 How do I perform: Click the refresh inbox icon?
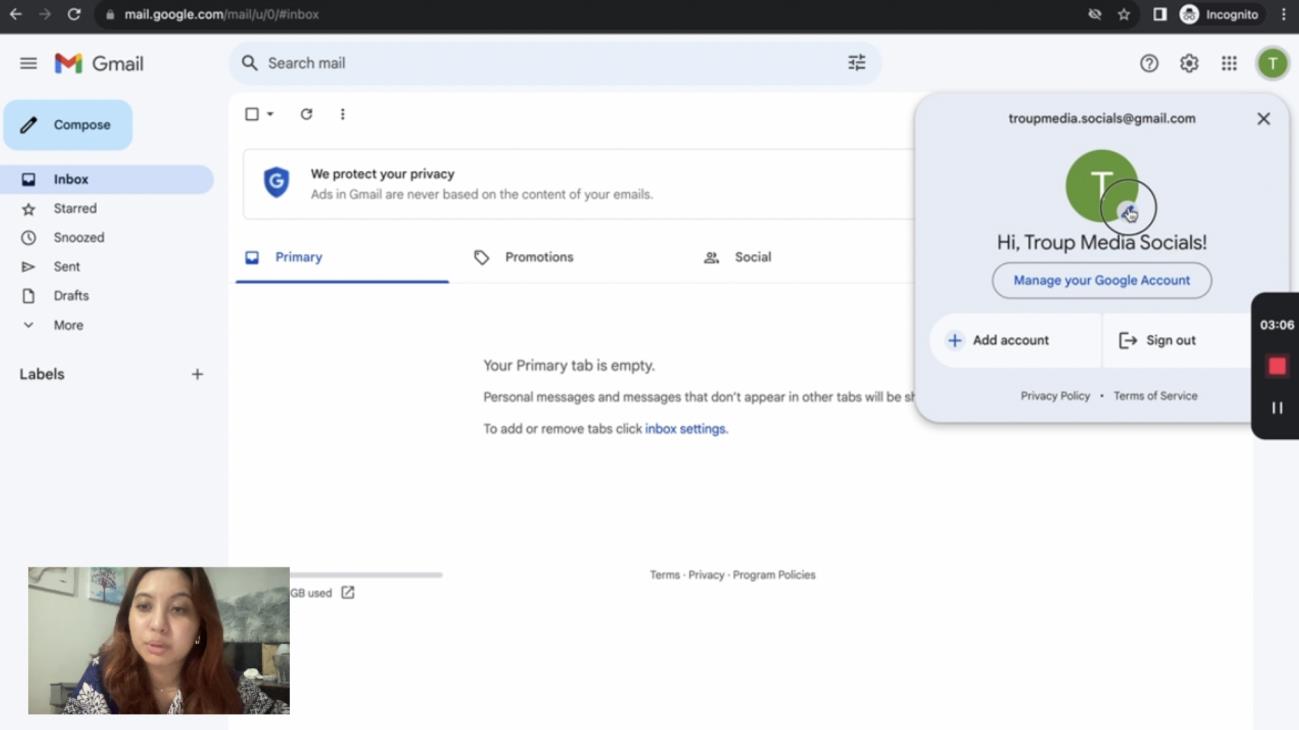[x=306, y=114]
